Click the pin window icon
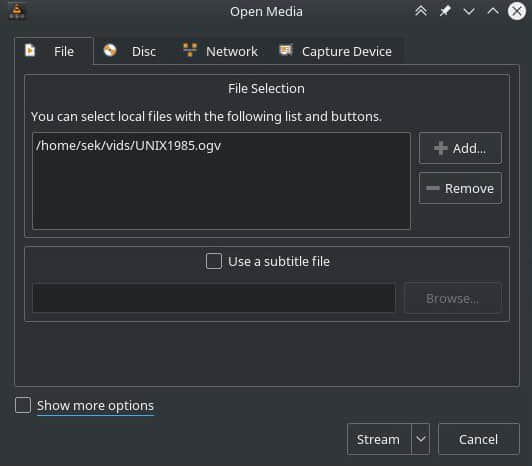The width and height of the screenshot is (532, 466). [445, 11]
